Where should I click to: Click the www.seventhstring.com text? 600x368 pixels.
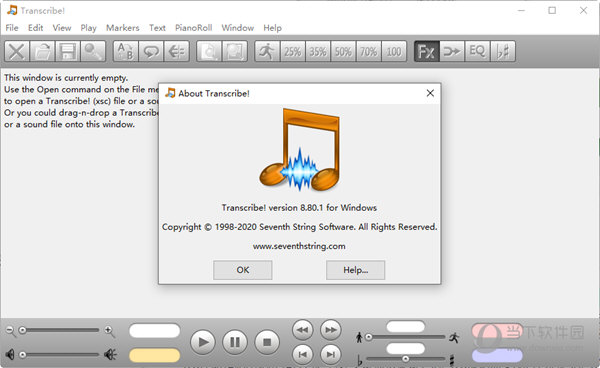299,246
